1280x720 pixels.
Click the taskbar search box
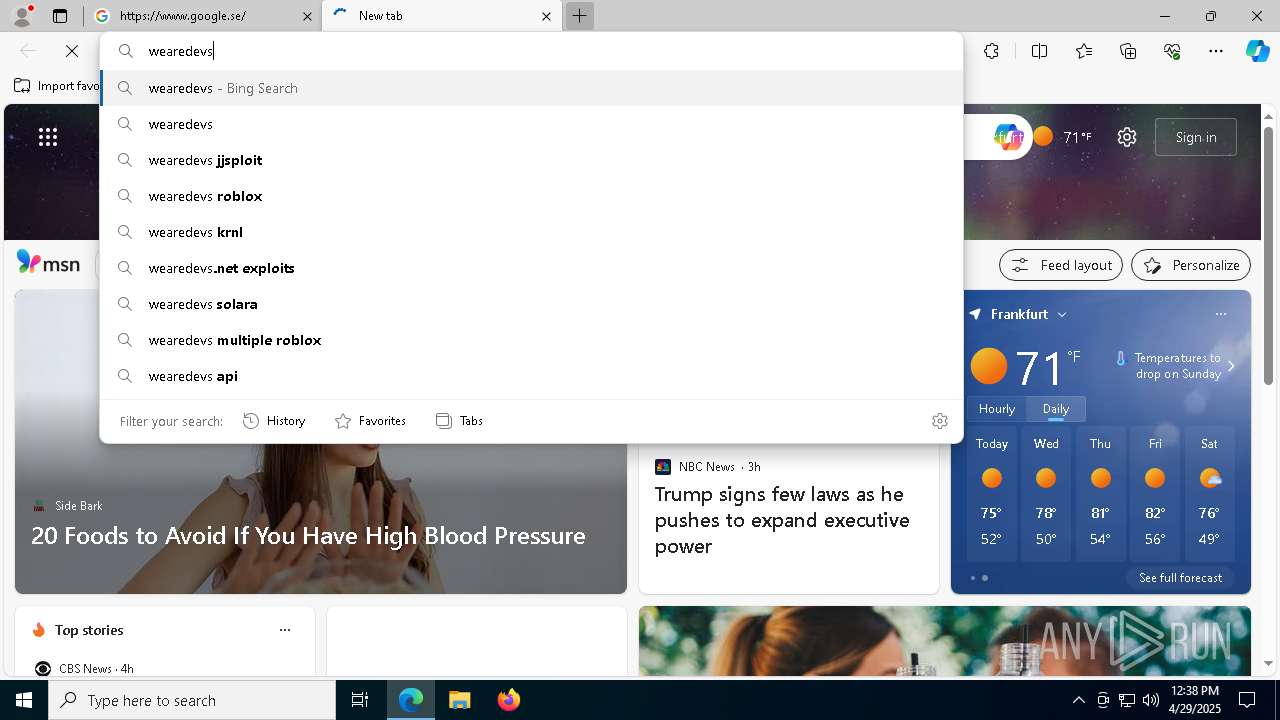[192, 700]
